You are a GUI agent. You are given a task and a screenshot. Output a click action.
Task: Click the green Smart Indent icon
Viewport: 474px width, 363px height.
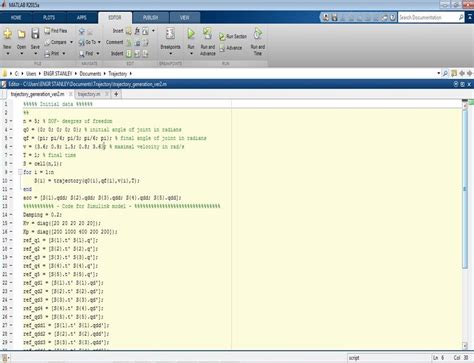pos(129,53)
